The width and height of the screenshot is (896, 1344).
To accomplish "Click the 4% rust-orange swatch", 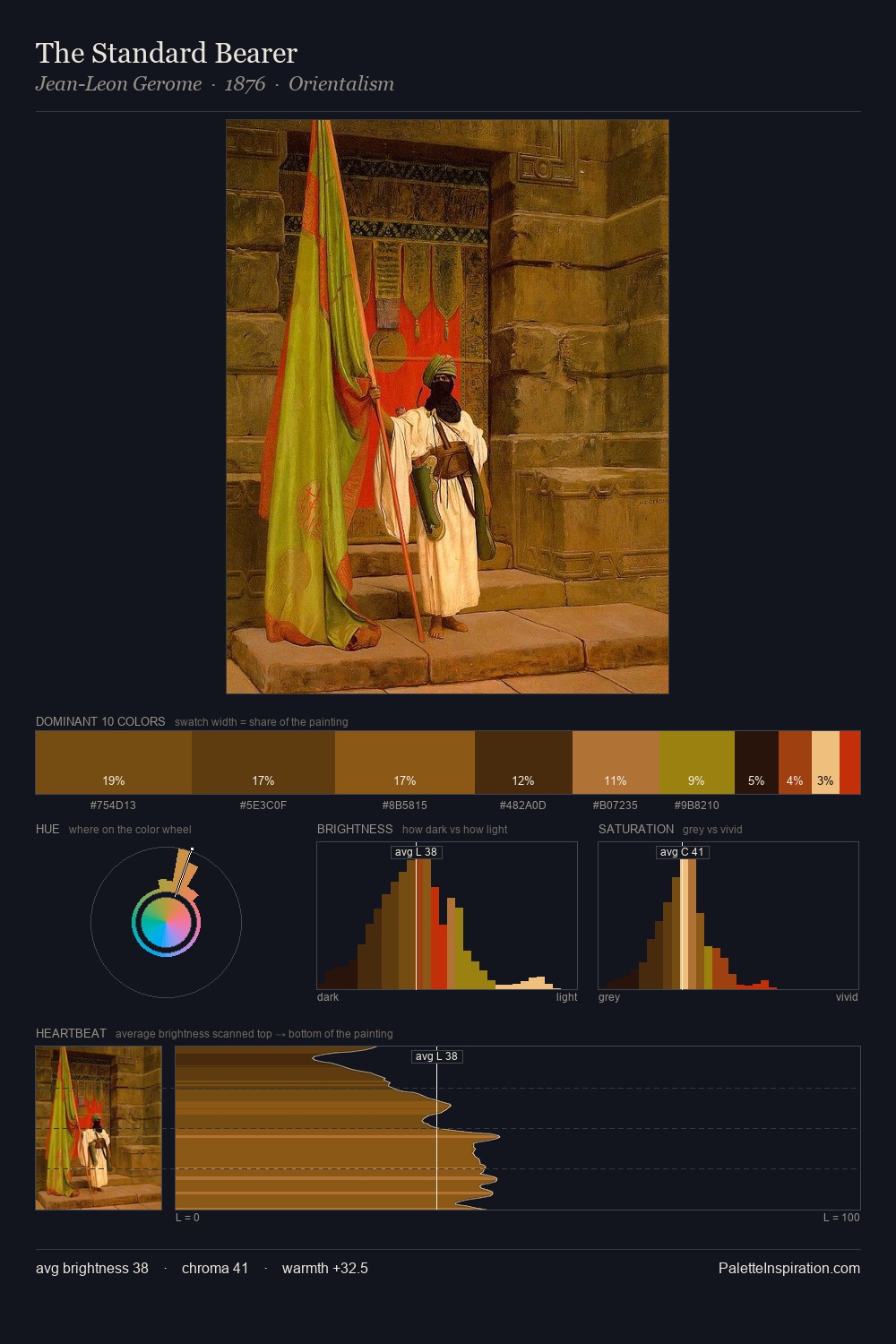I will [795, 762].
